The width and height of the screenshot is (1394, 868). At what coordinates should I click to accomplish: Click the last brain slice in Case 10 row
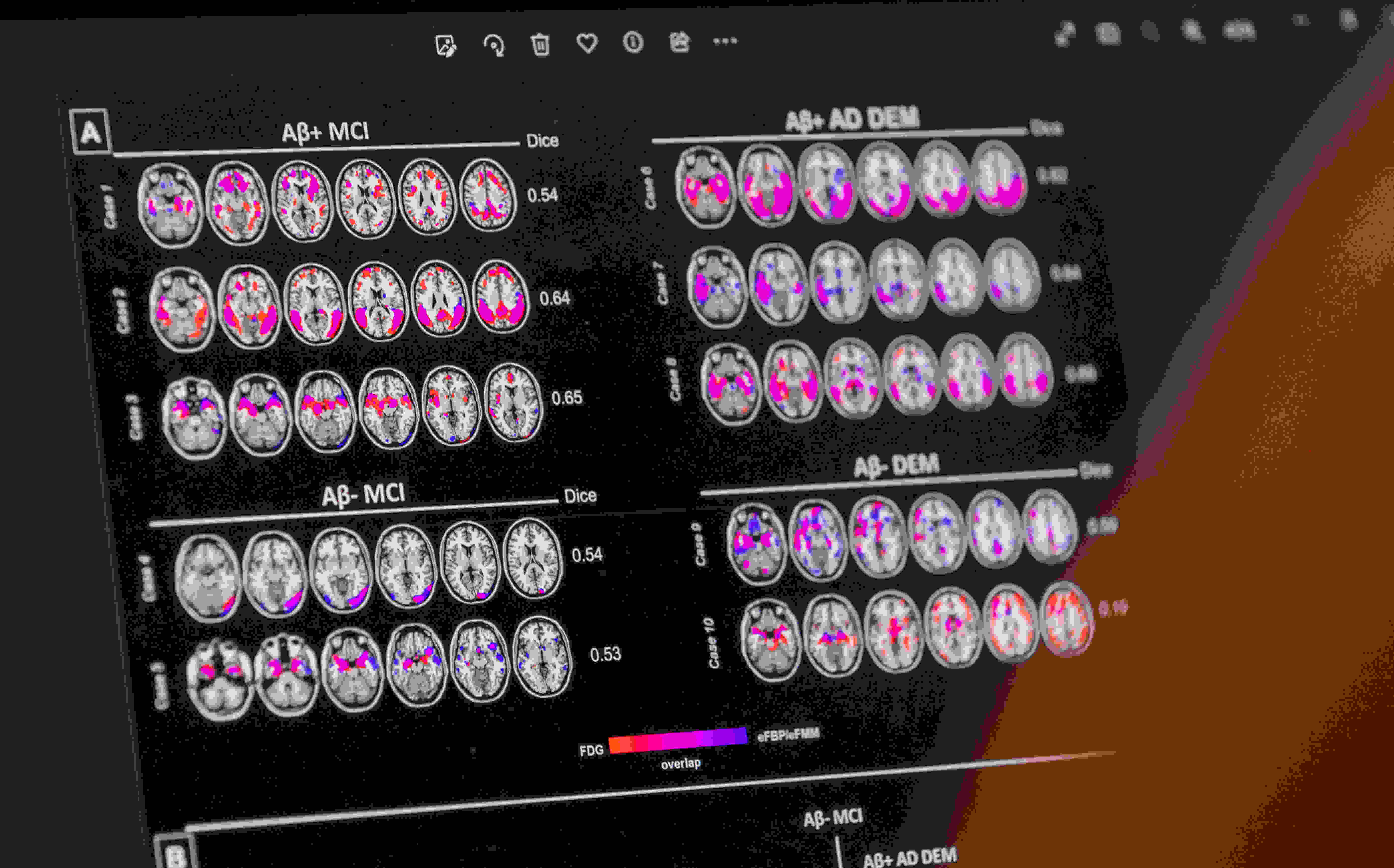[1067, 618]
